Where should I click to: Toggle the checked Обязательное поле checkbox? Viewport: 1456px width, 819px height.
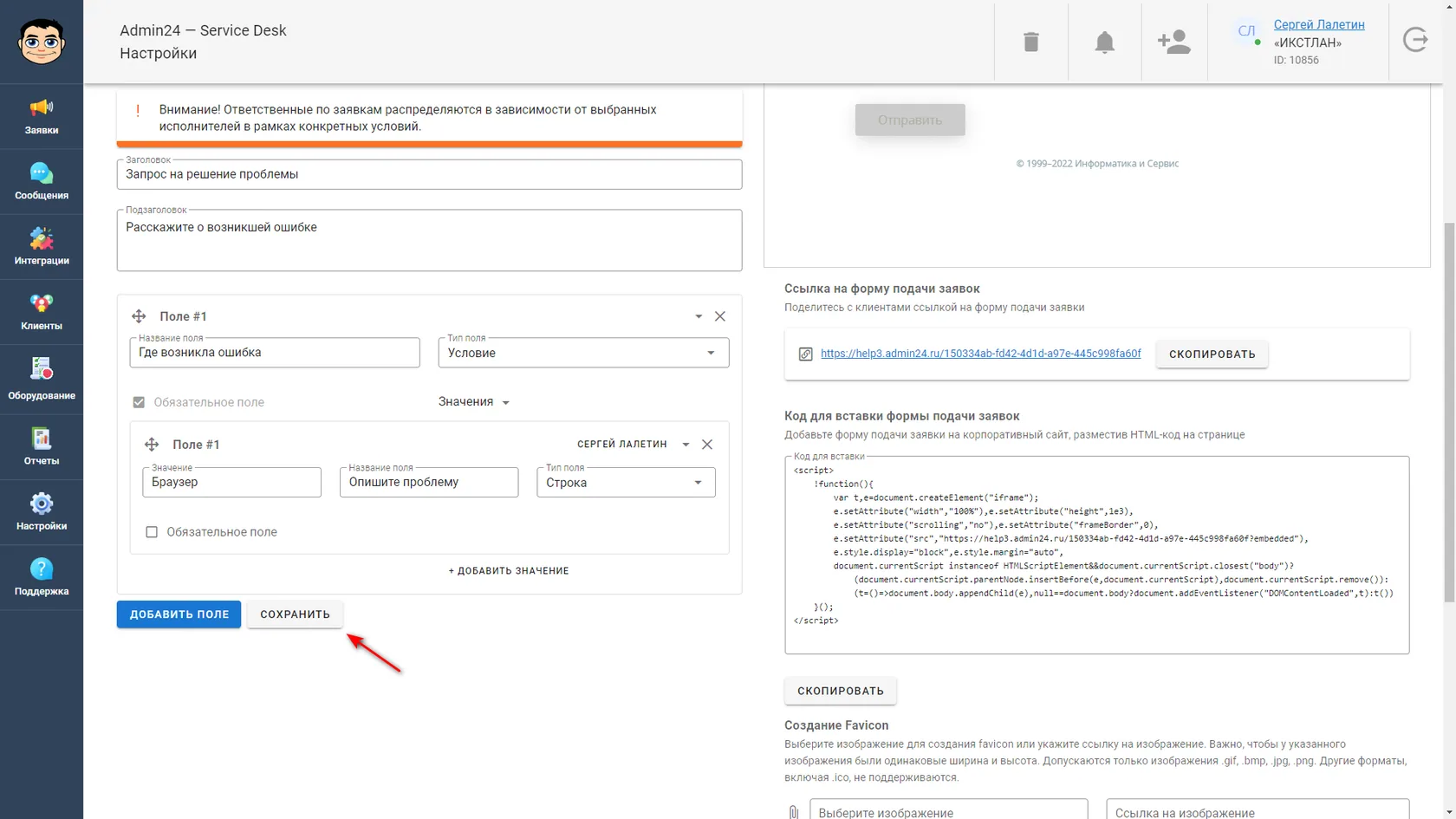click(139, 402)
